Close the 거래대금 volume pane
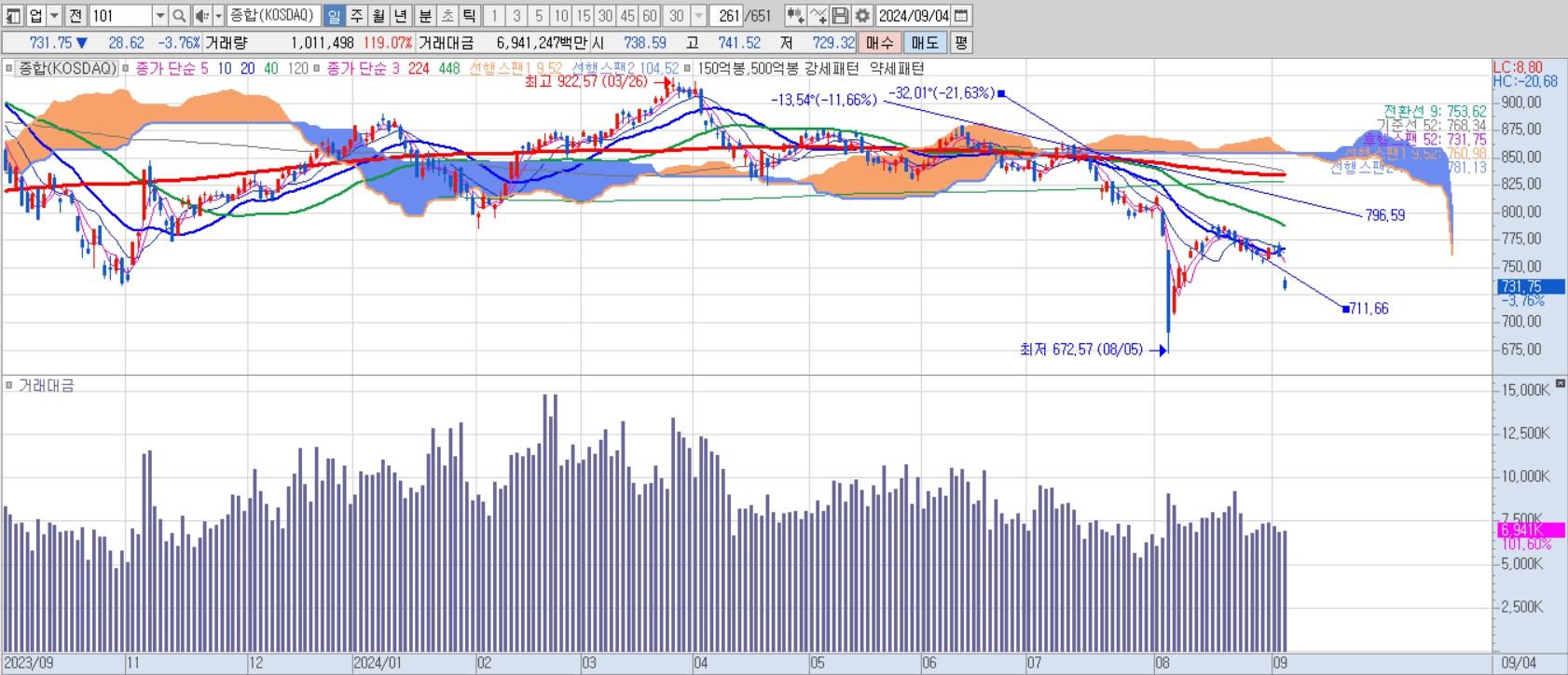 1561,383
